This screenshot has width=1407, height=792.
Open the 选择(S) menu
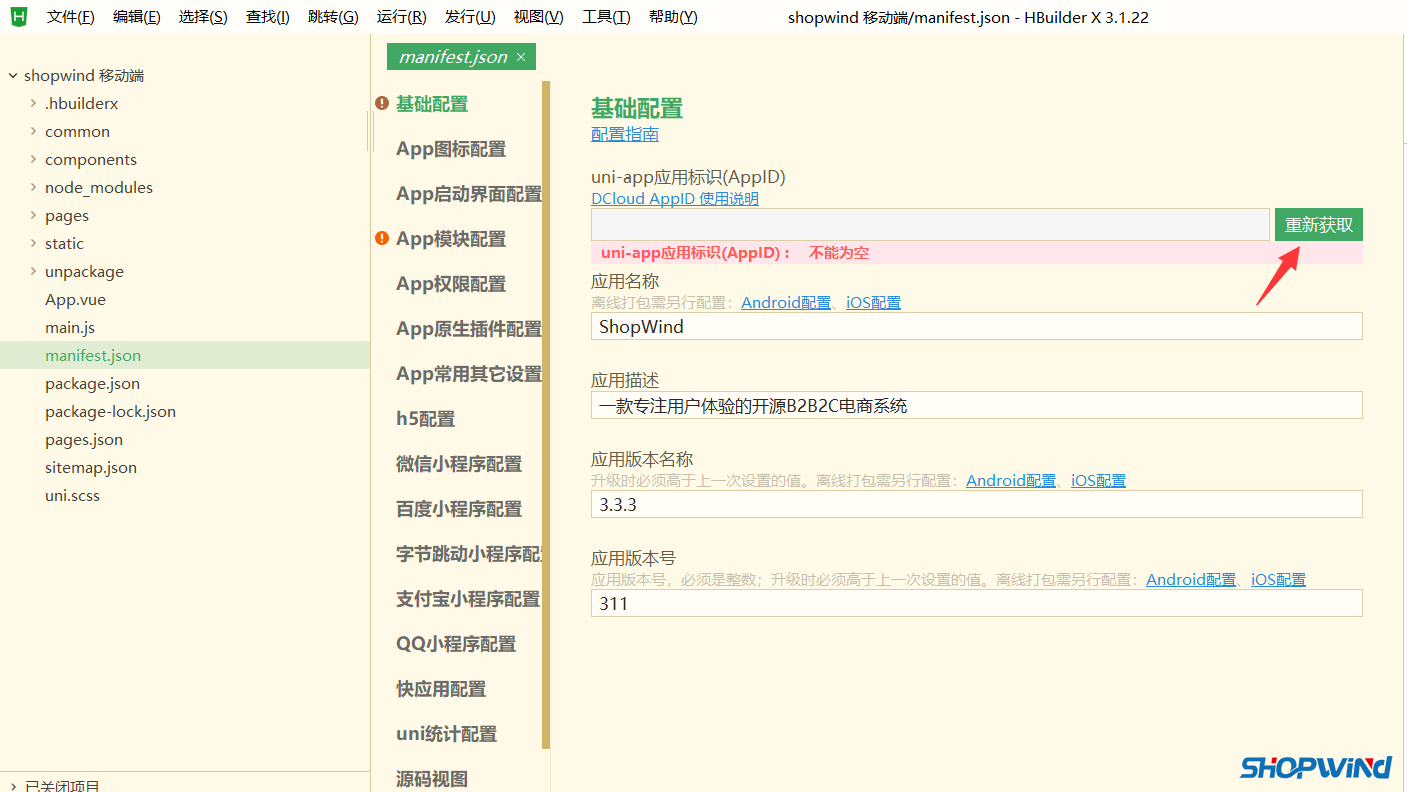click(203, 17)
